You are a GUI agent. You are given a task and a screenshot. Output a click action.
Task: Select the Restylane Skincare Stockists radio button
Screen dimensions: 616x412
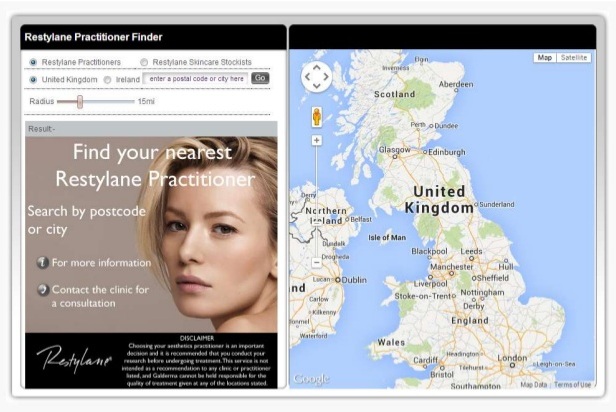click(144, 62)
